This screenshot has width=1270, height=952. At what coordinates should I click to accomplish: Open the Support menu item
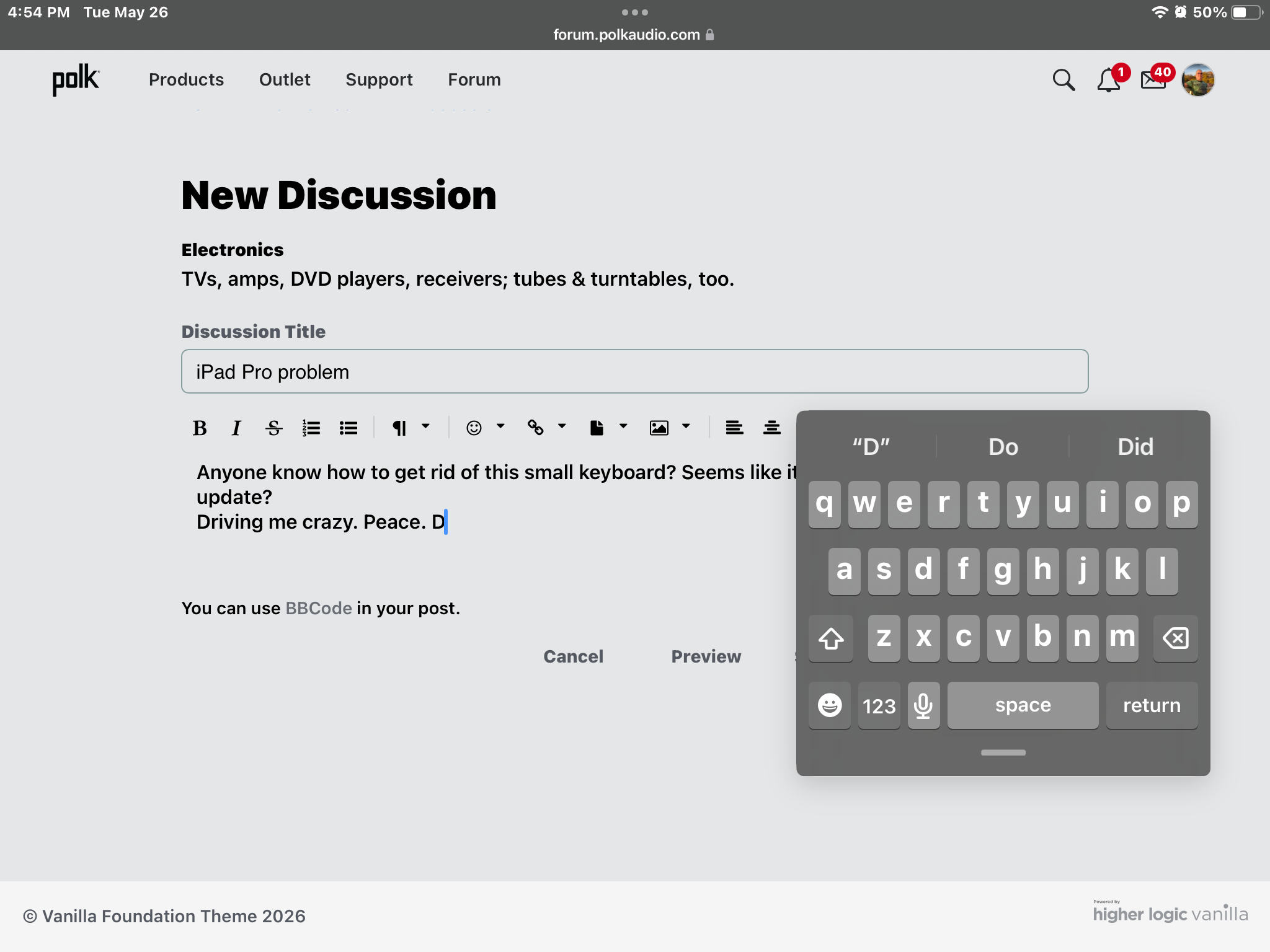click(x=379, y=80)
